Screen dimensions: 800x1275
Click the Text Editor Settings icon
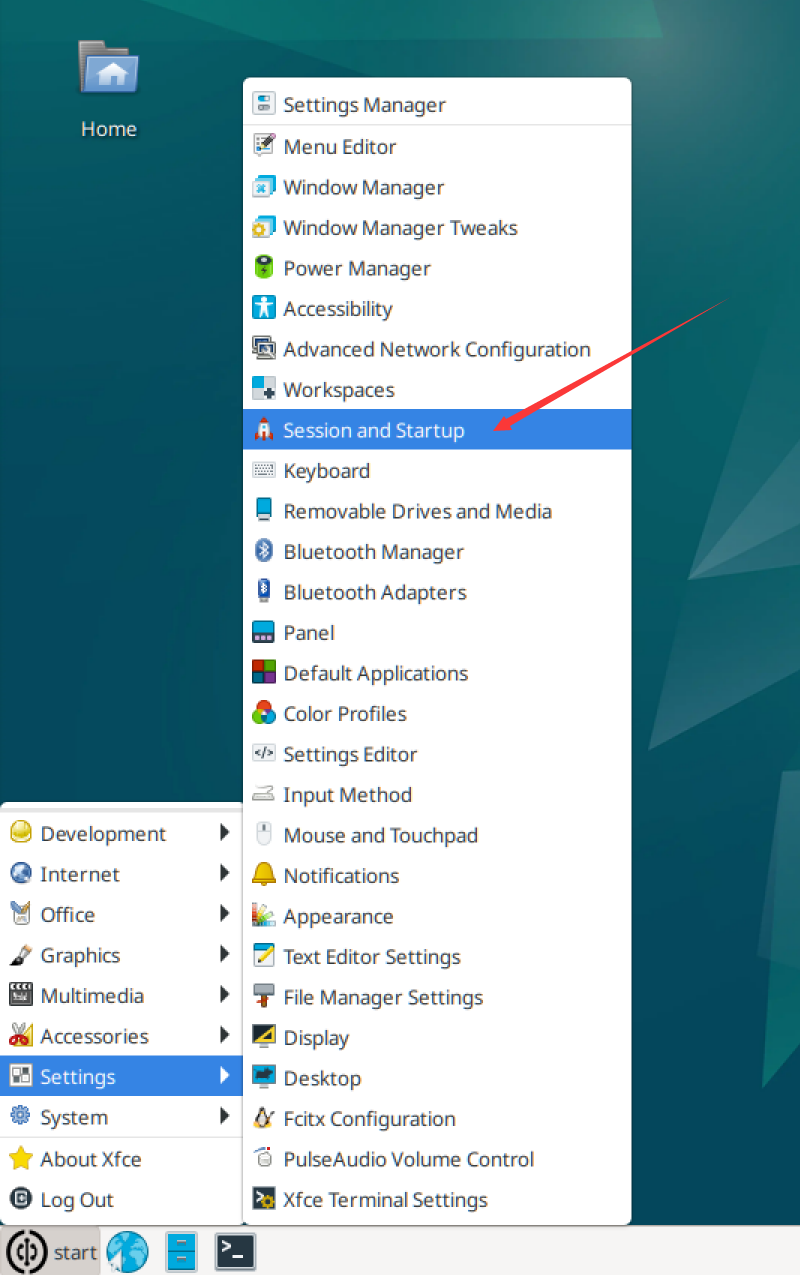tap(264, 956)
